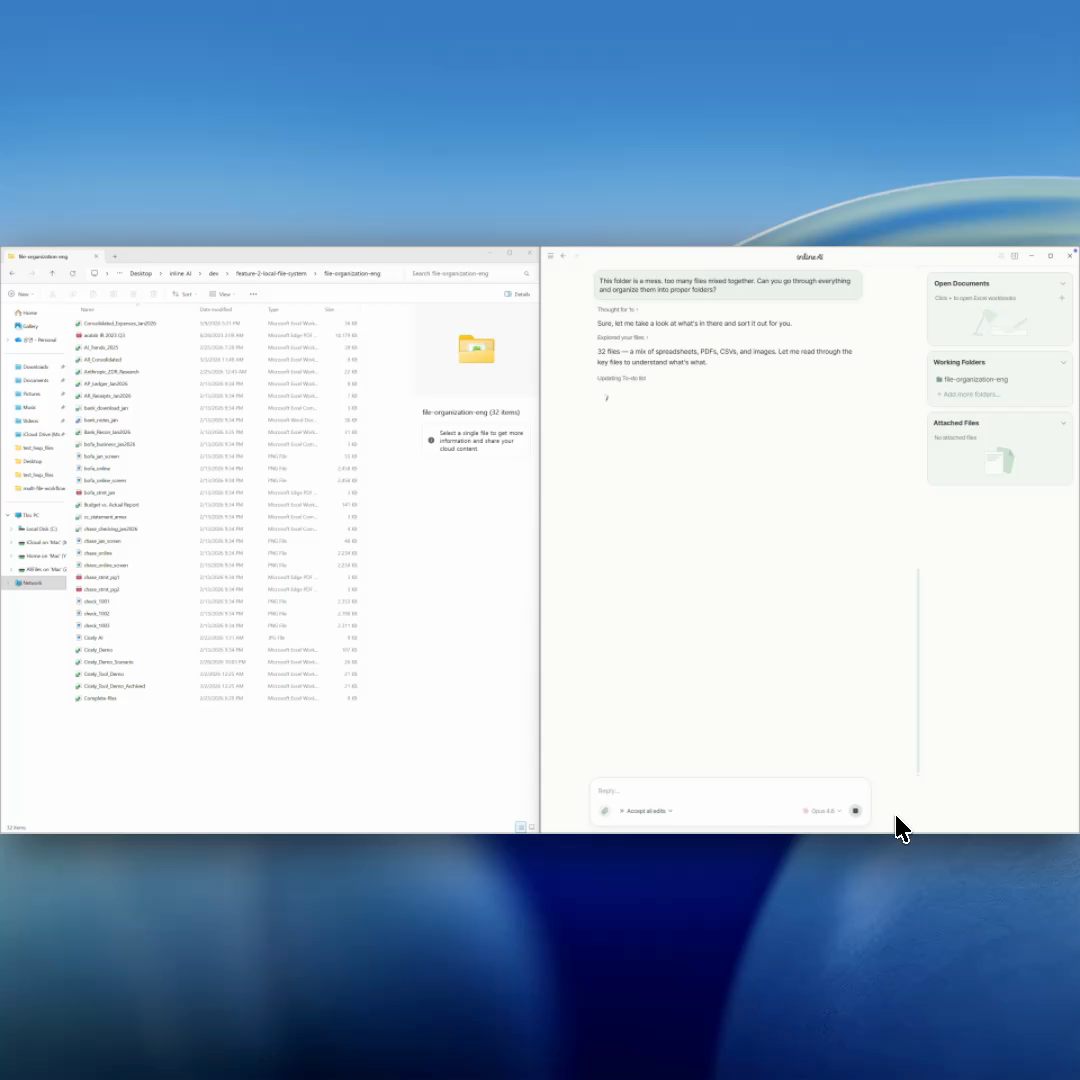Viewport: 1080px width, 1080px height.
Task: Open the Accept all edits dropdown
Action: [x=646, y=811]
